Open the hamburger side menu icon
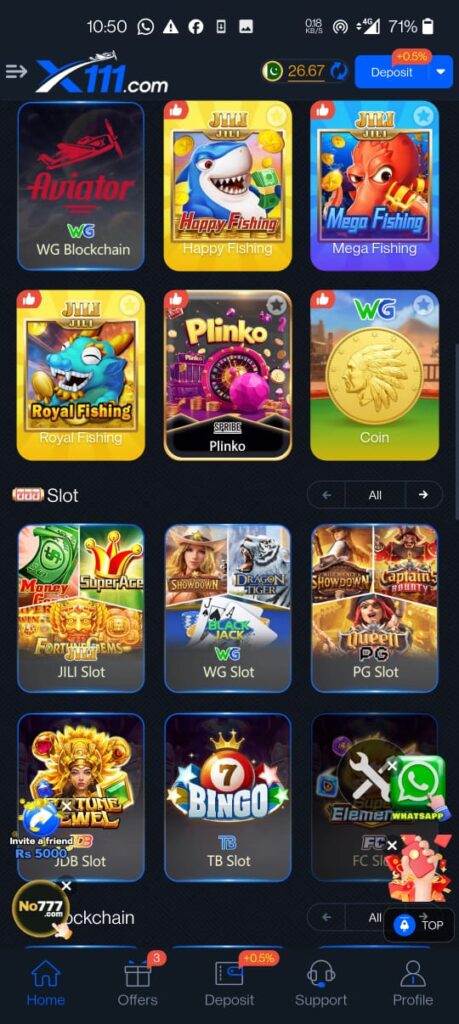The height and width of the screenshot is (1024, 459). pos(16,71)
